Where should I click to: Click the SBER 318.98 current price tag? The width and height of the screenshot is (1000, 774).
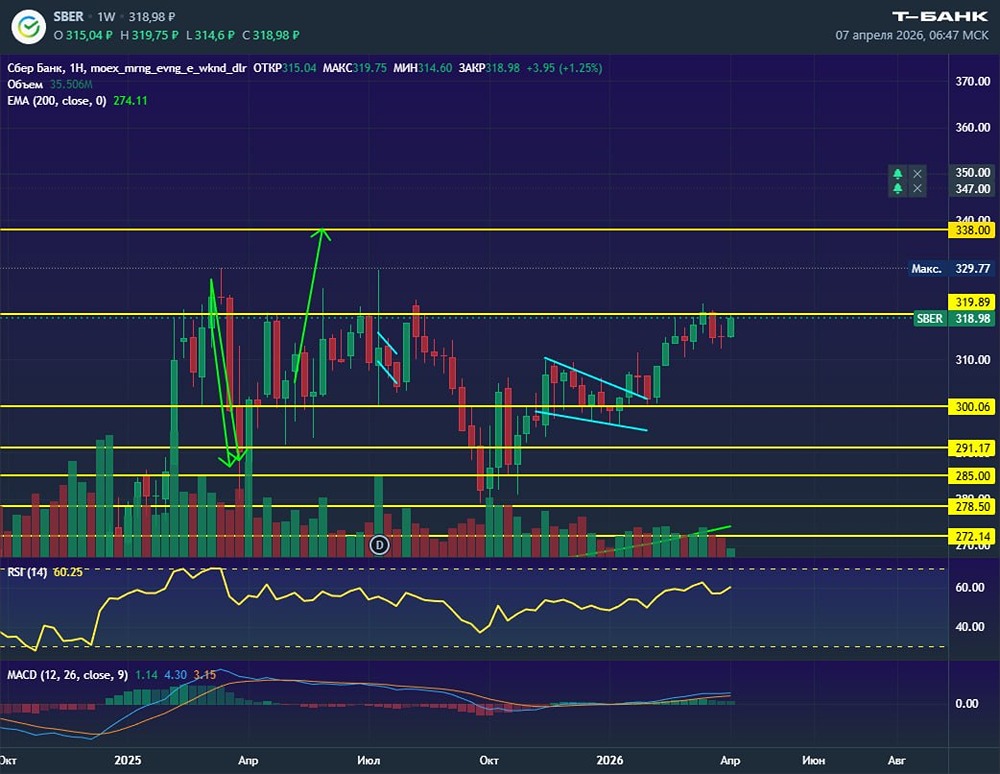pyautogui.click(x=953, y=319)
